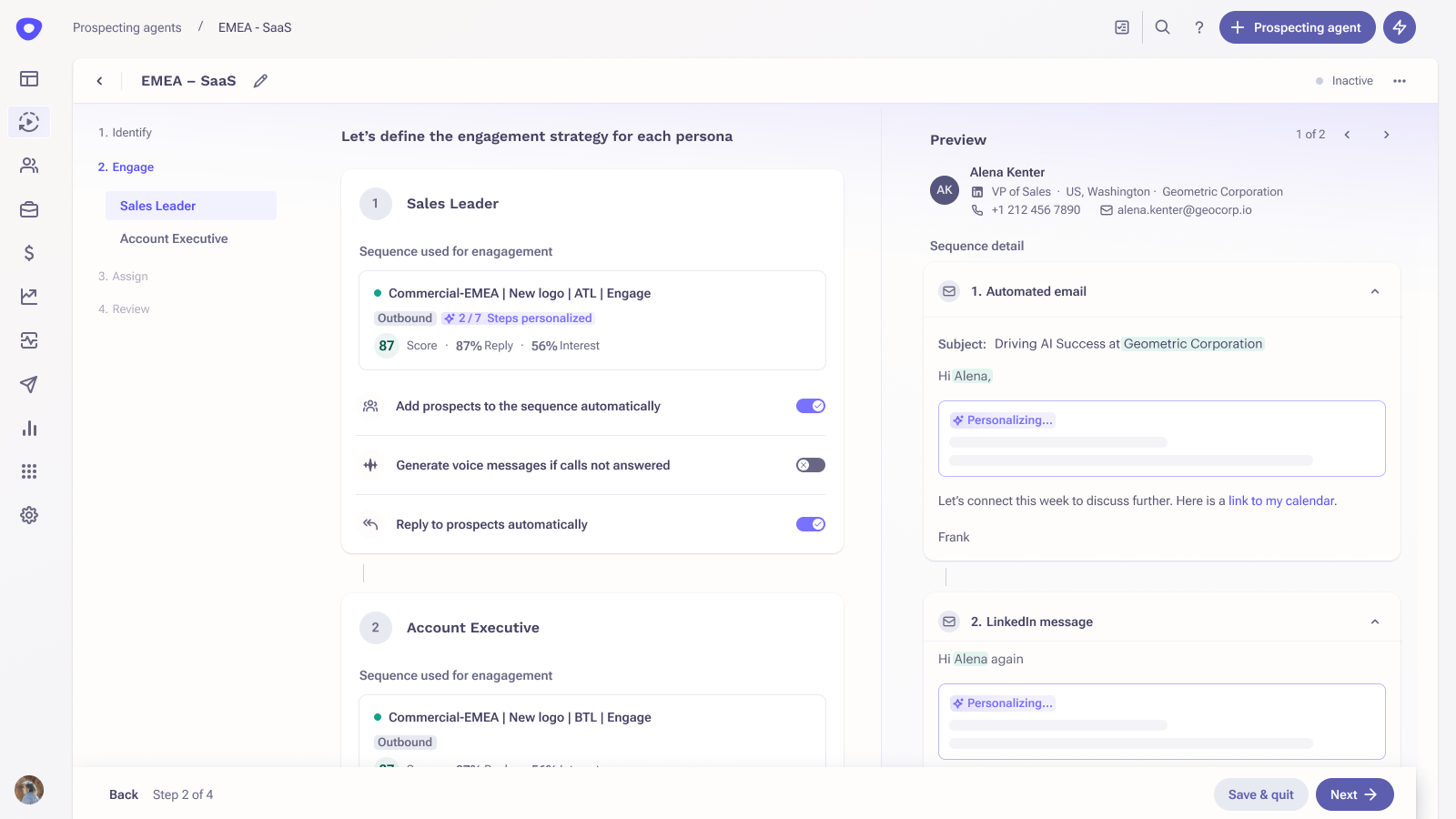The image size is (1456, 819).
Task: Click the pencil edit name icon
Action: pyautogui.click(x=260, y=81)
